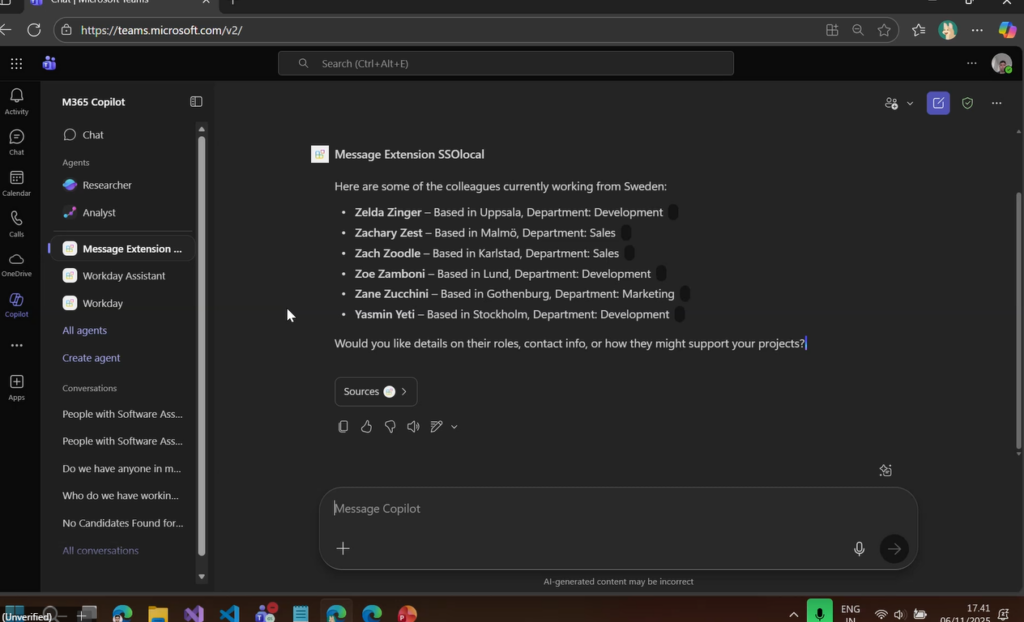Collapse the M365 Copilot side panel
This screenshot has width=1024, height=622.
coord(196,101)
